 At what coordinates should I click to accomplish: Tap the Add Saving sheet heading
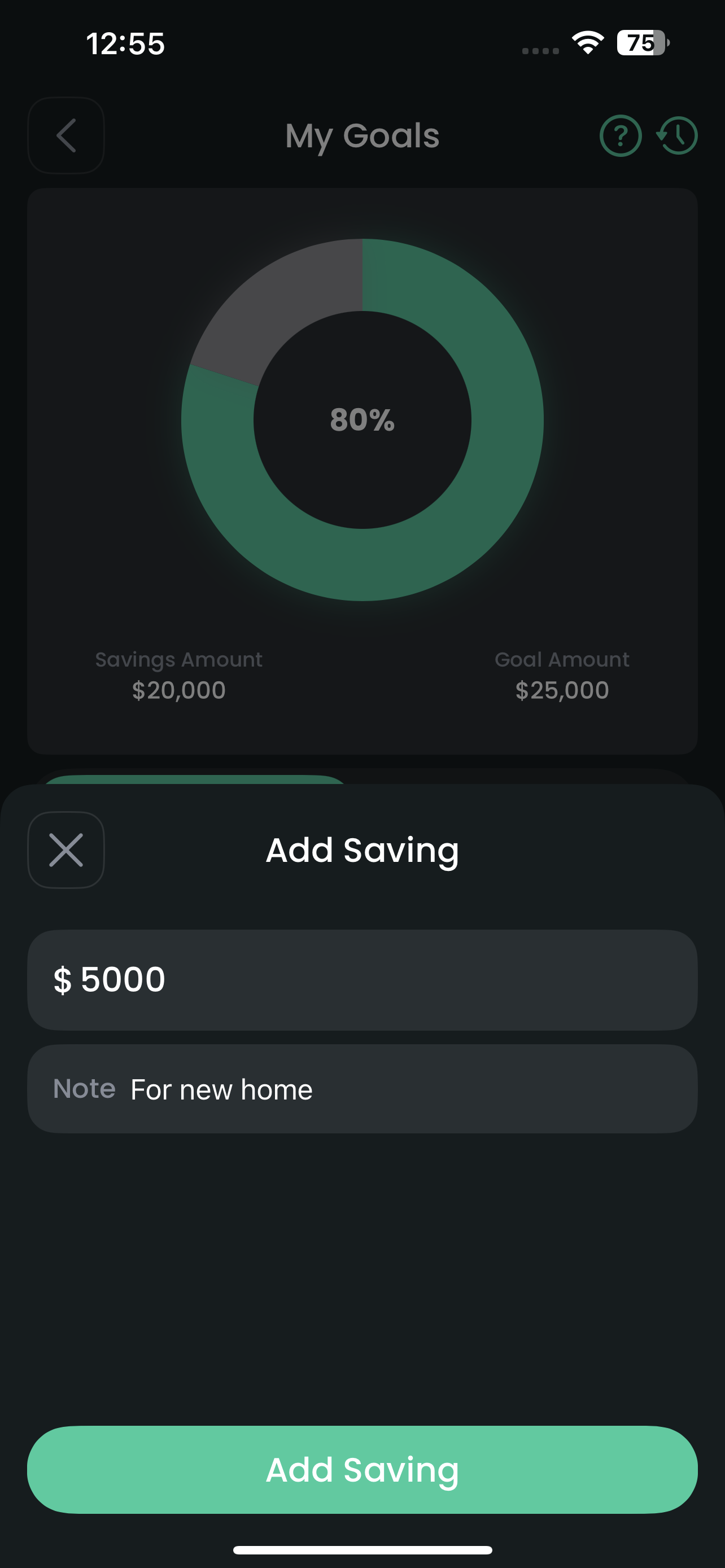[362, 849]
